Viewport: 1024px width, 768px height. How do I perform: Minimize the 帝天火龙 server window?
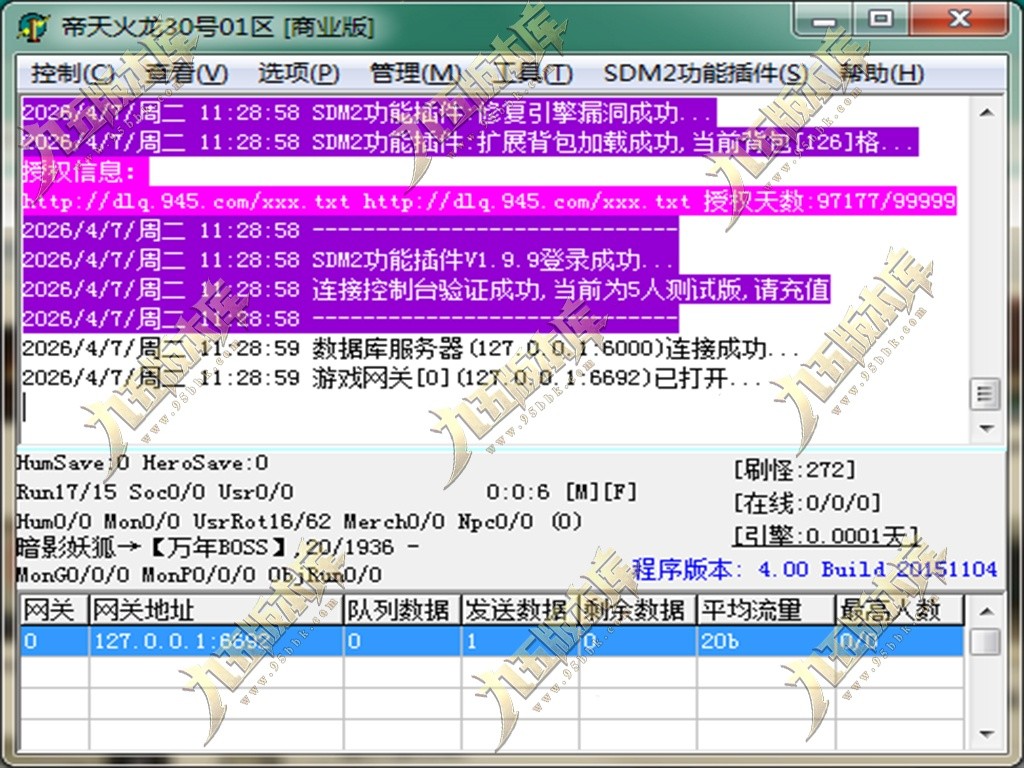point(824,20)
